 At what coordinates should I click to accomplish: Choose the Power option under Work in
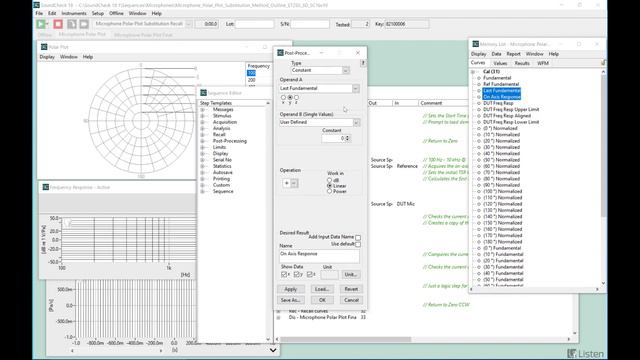coord(329,191)
